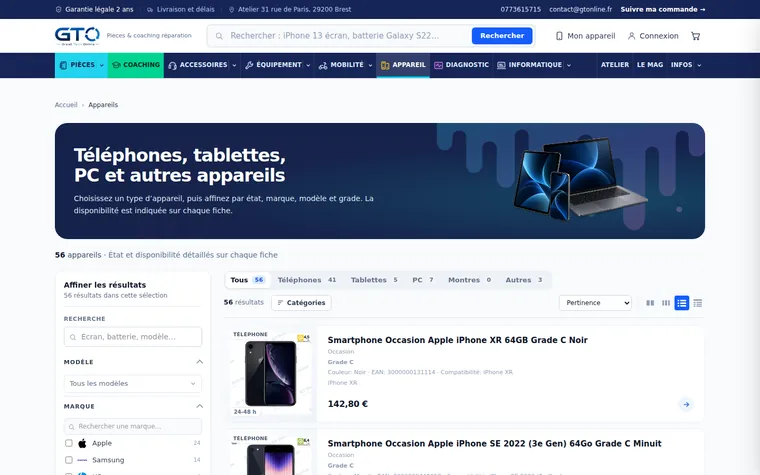
Task: Open the Pertinence sort dropdown
Action: (x=595, y=302)
